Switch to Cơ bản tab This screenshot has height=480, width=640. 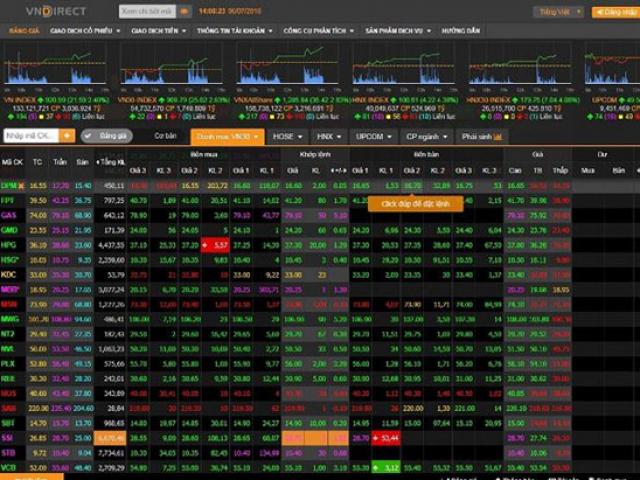coord(165,136)
